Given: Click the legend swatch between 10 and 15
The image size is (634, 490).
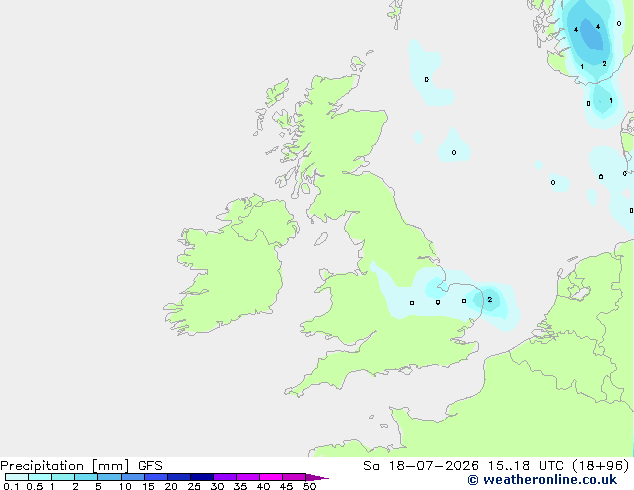Looking at the screenshot, I should pyautogui.click(x=133, y=477).
